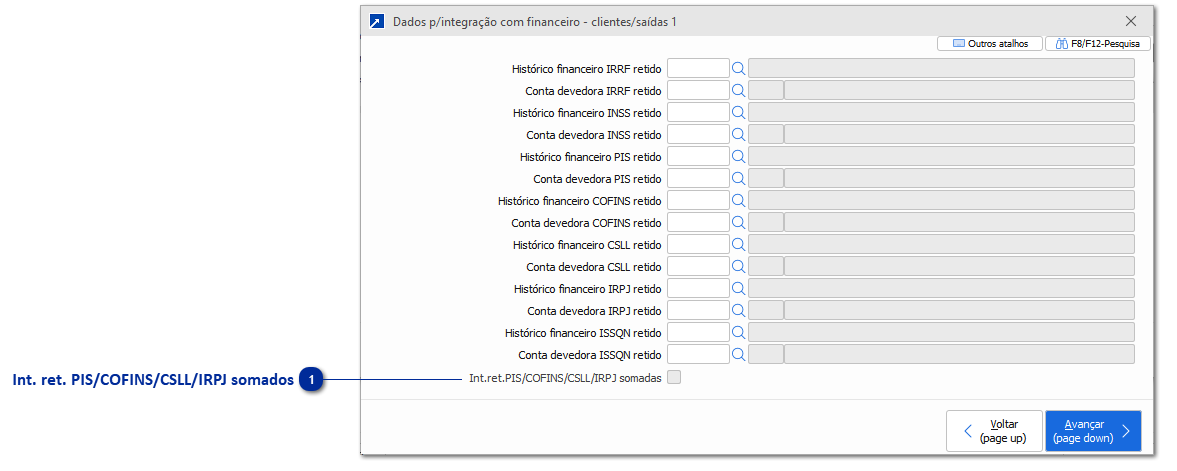1177x471 pixels.
Task: Click search icon for Histórico financeiro IRPJ retido
Action: pos(739,288)
